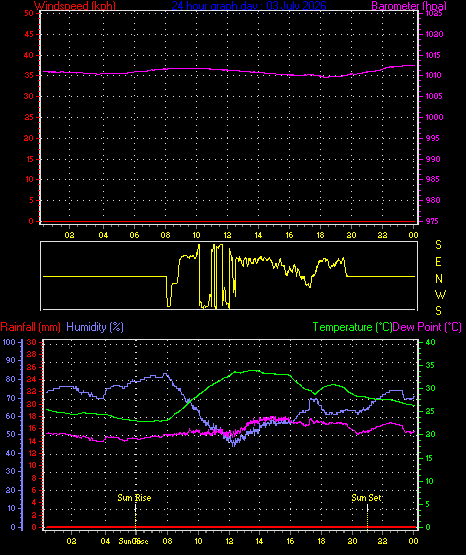Image resolution: width=466 pixels, height=555 pixels.
Task: Click humidity axis value "90"
Action: coord(11,360)
